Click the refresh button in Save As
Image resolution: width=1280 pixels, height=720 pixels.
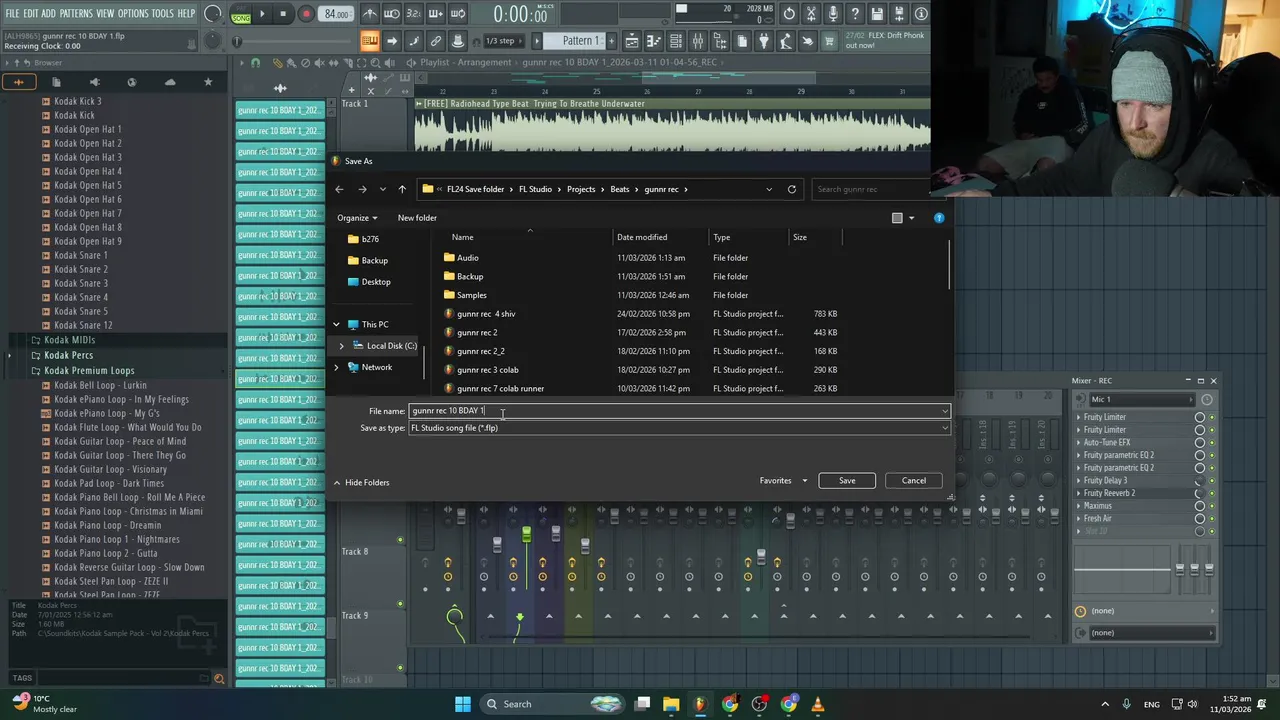coord(792,189)
